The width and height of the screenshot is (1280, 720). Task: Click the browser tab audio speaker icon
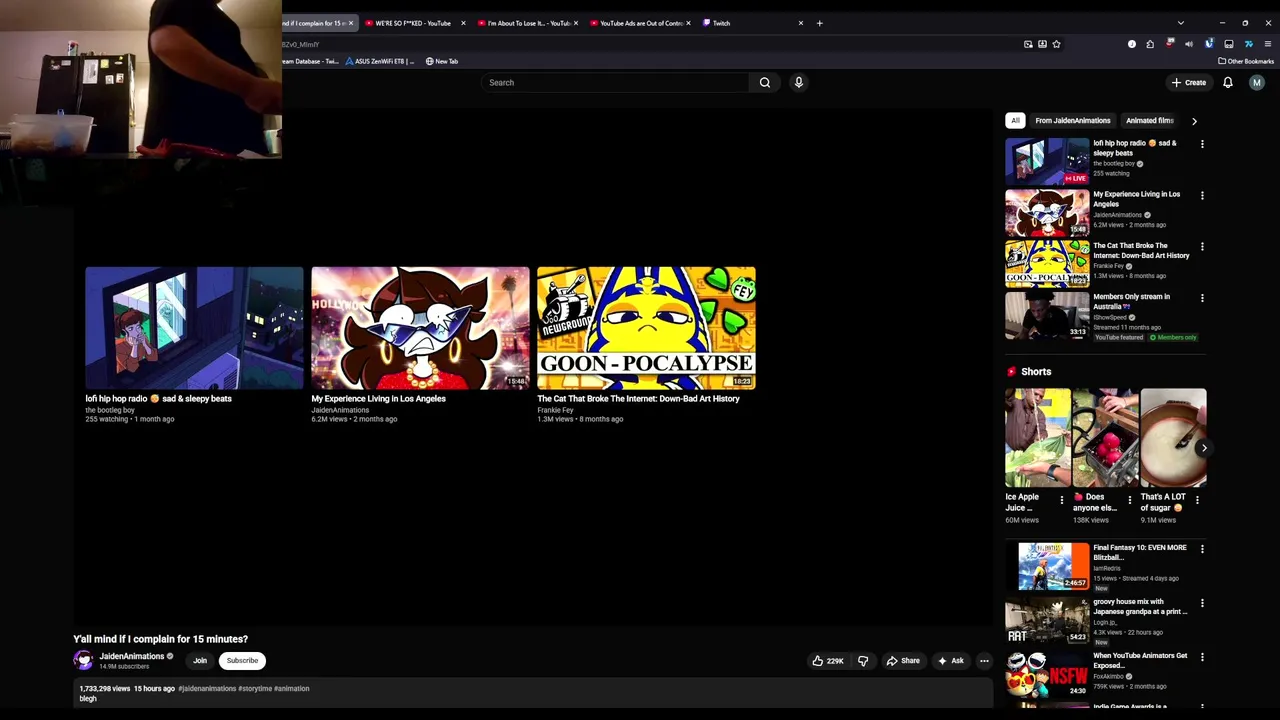pos(1189,44)
